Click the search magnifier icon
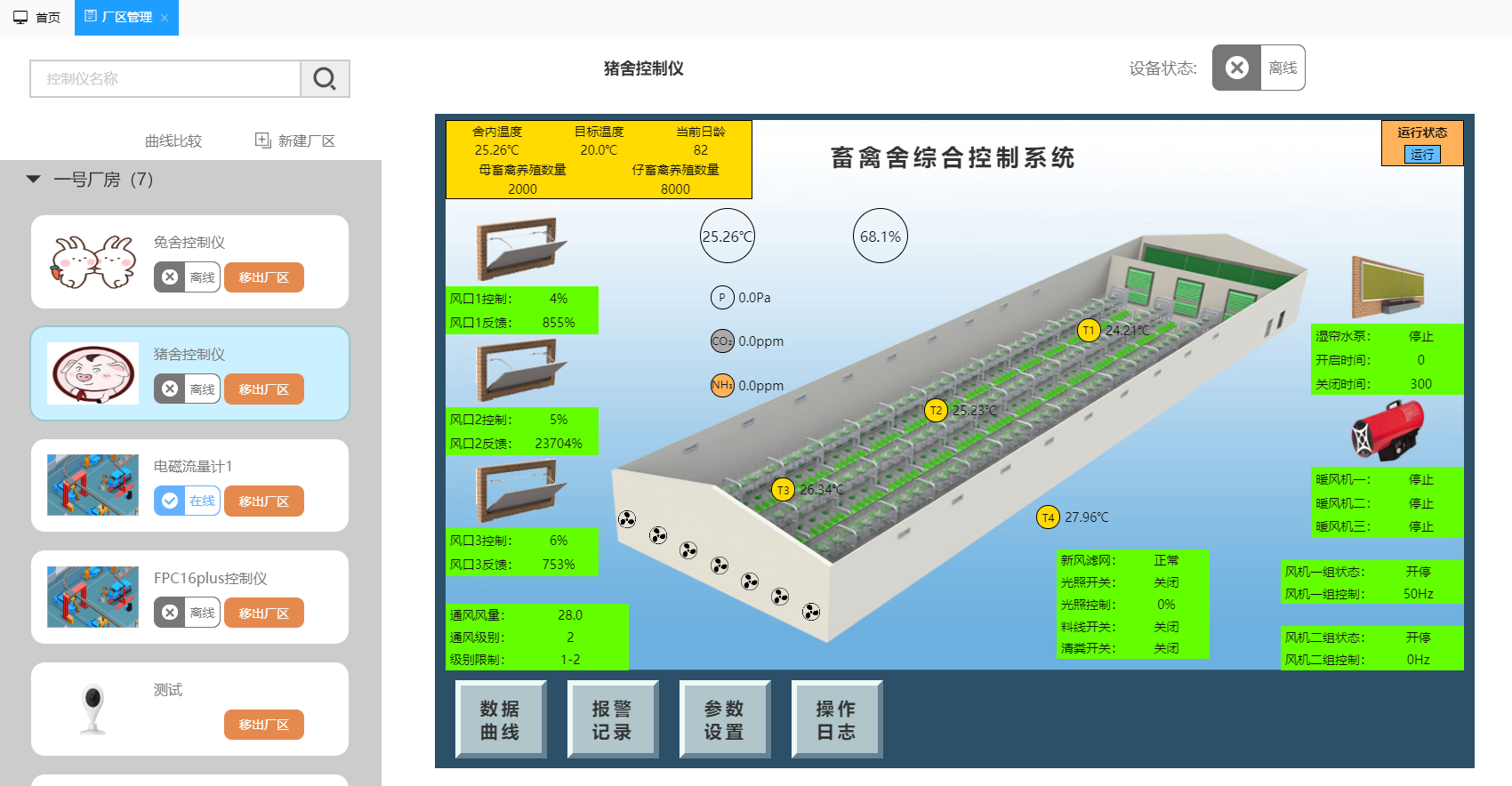Screen dimensions: 1512x786 pos(325,79)
